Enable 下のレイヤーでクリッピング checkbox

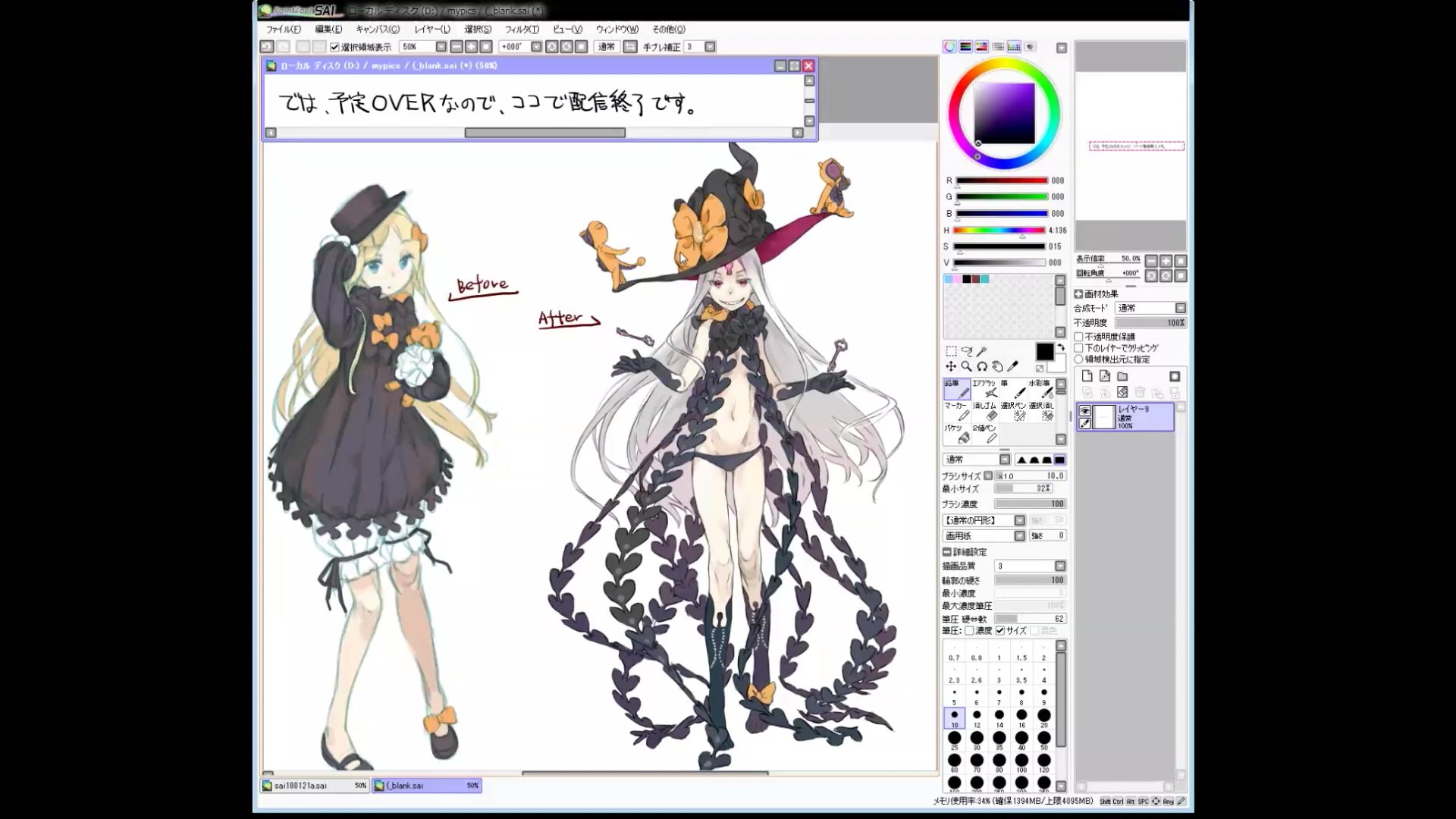coord(1078,348)
